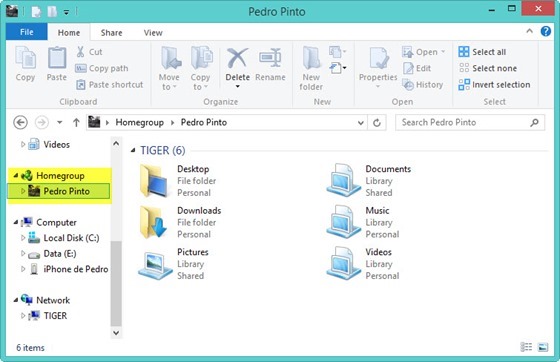
Task: Select Network in the navigation pane
Action: tap(53, 300)
